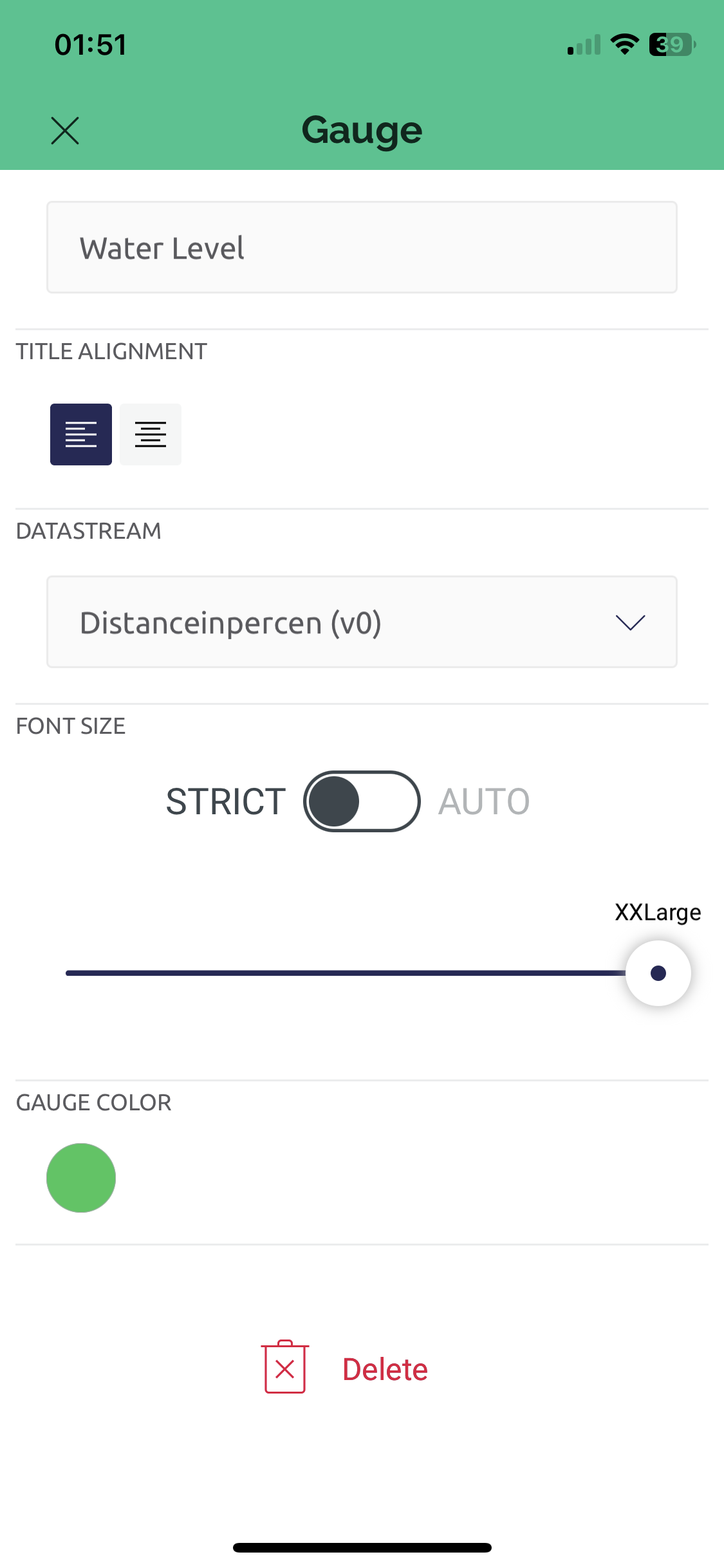Tap the battery indicator icon
This screenshot has height=1568, width=724.
tap(673, 44)
